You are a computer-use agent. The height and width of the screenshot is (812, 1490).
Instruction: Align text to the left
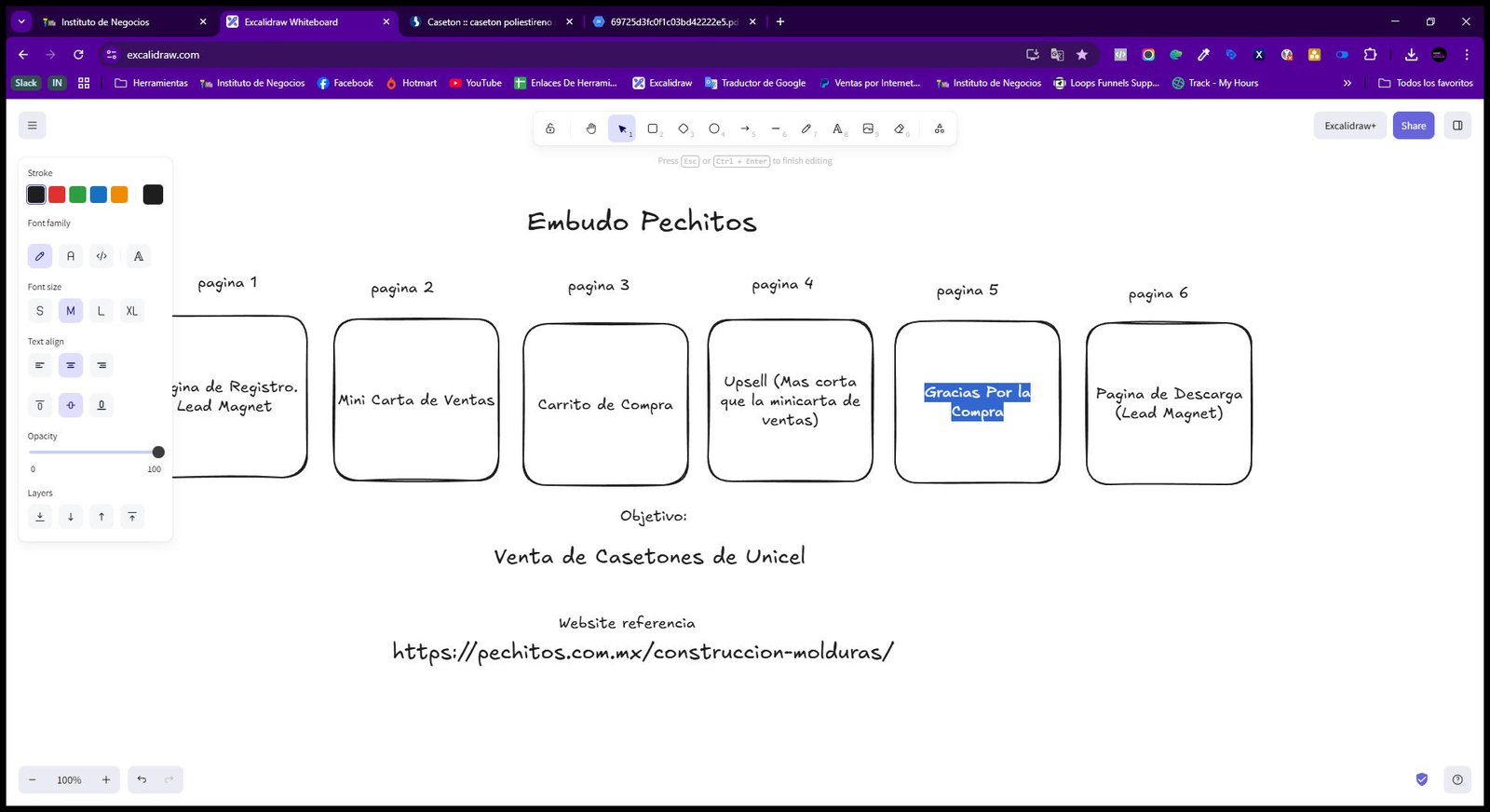coord(40,365)
